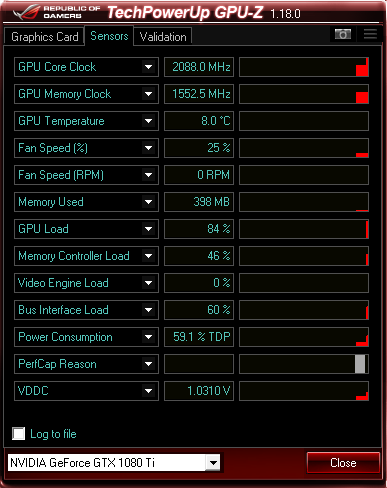Open the VDDC sensor dropdown arrow
Viewport: 387px width, 488px height.
148,391
